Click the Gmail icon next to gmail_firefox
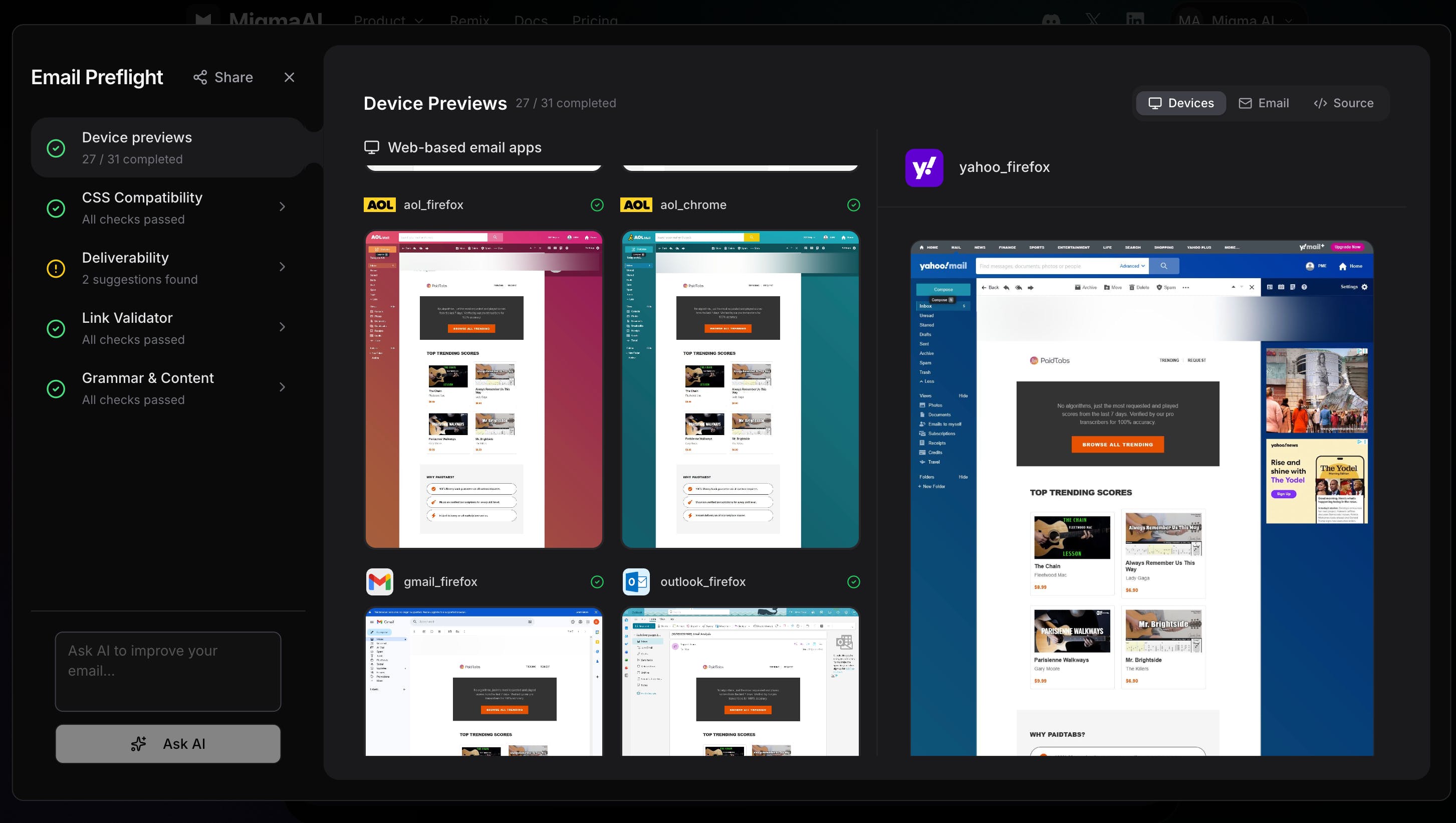Image resolution: width=1456 pixels, height=823 pixels. (x=380, y=581)
